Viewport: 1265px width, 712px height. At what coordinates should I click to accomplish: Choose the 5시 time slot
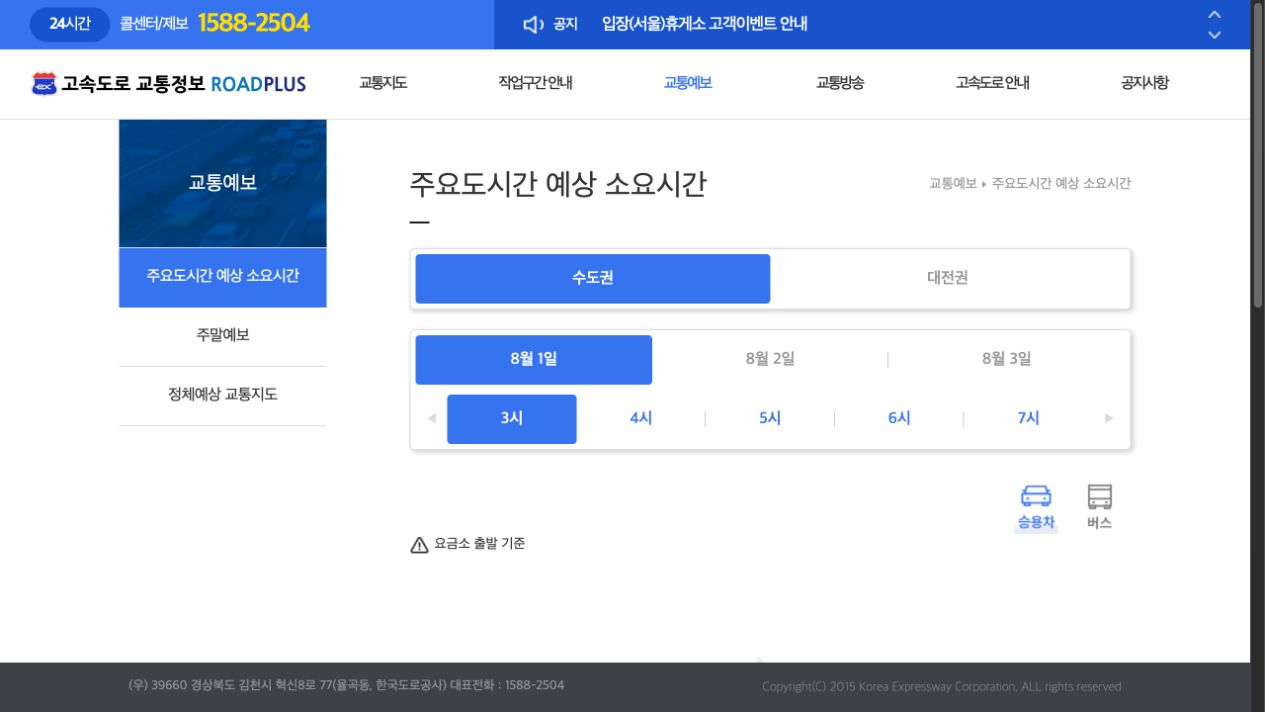[770, 419]
